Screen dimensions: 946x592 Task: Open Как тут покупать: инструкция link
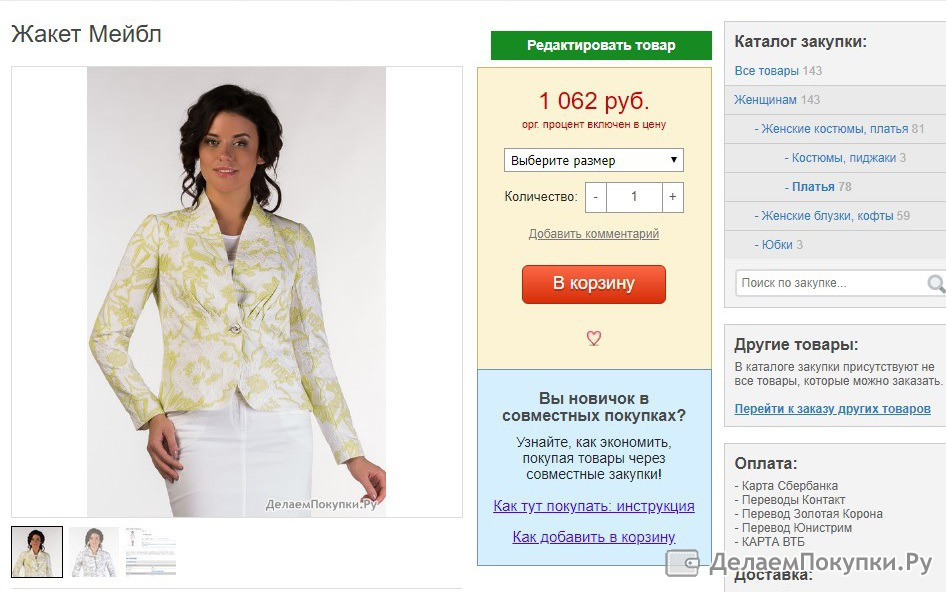(594, 506)
